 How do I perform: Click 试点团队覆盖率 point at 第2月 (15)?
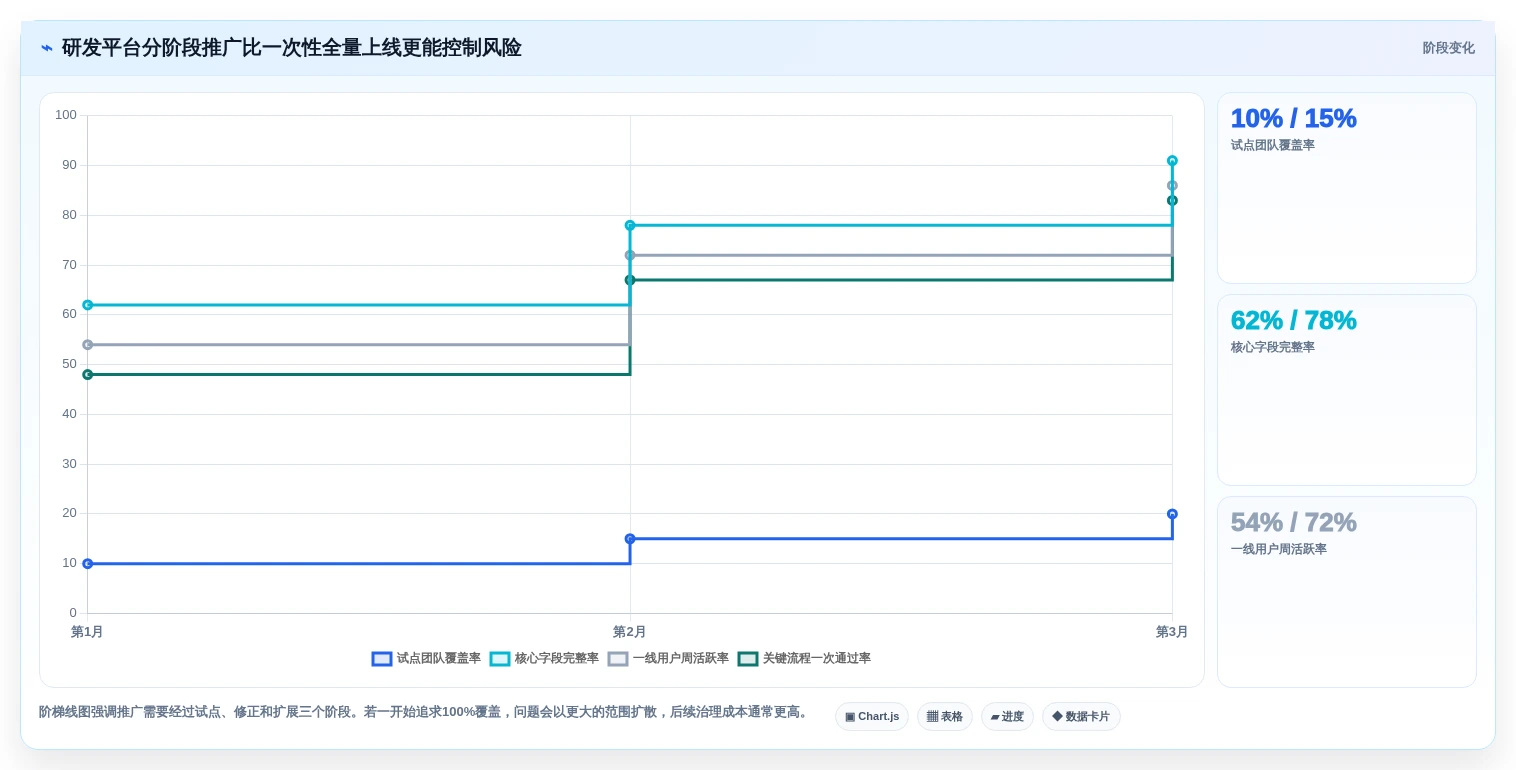630,539
